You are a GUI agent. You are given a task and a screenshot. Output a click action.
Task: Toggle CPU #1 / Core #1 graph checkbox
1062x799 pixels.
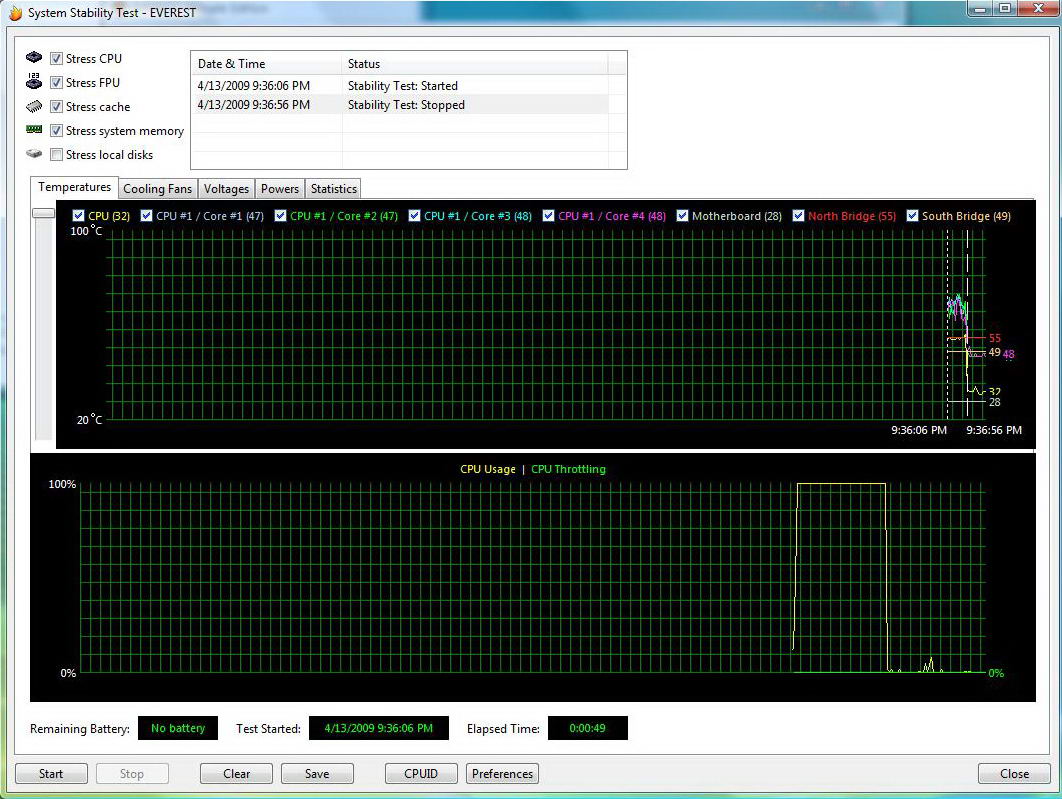tap(146, 215)
